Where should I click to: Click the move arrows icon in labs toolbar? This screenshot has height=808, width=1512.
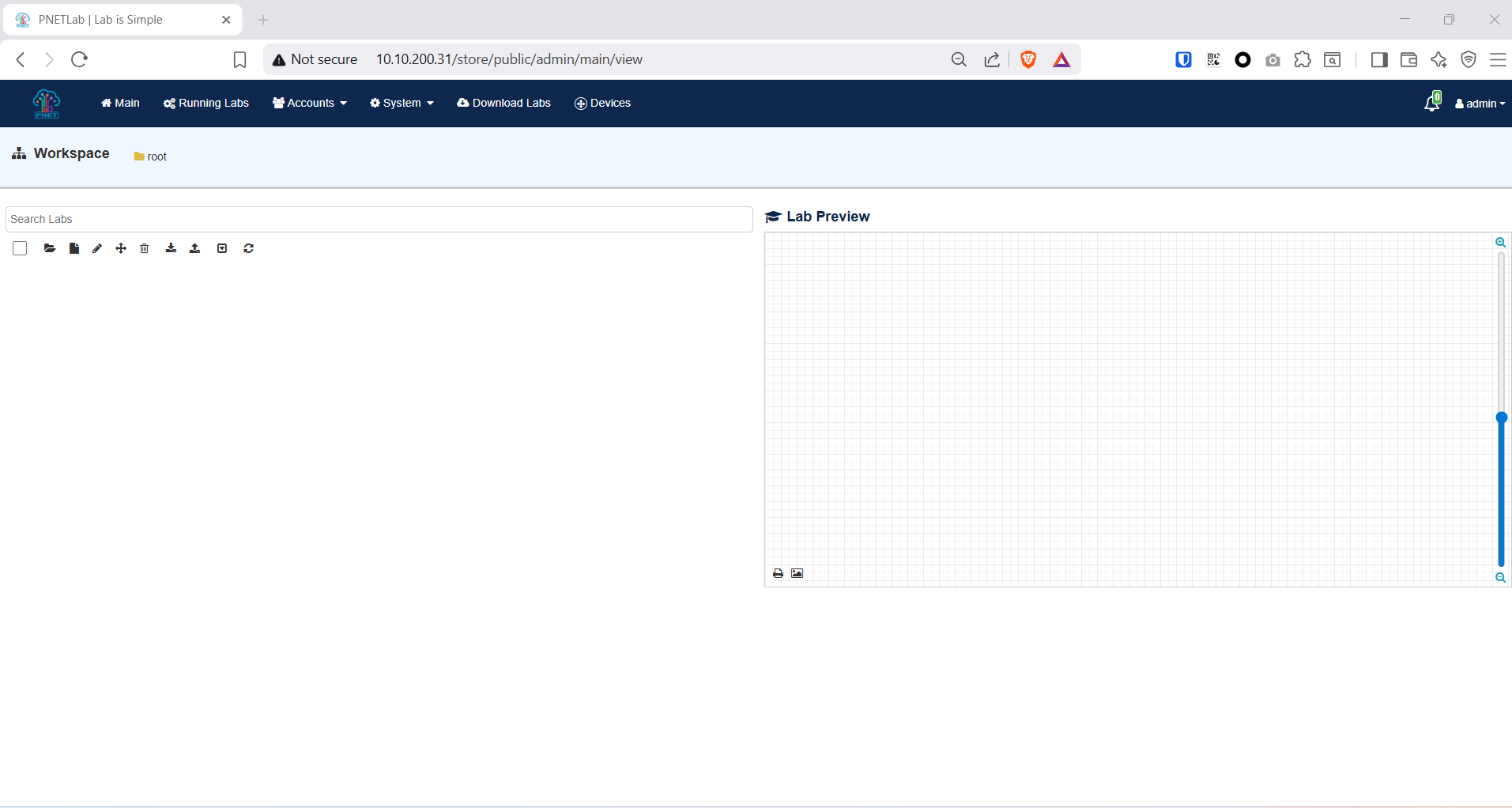pos(121,248)
